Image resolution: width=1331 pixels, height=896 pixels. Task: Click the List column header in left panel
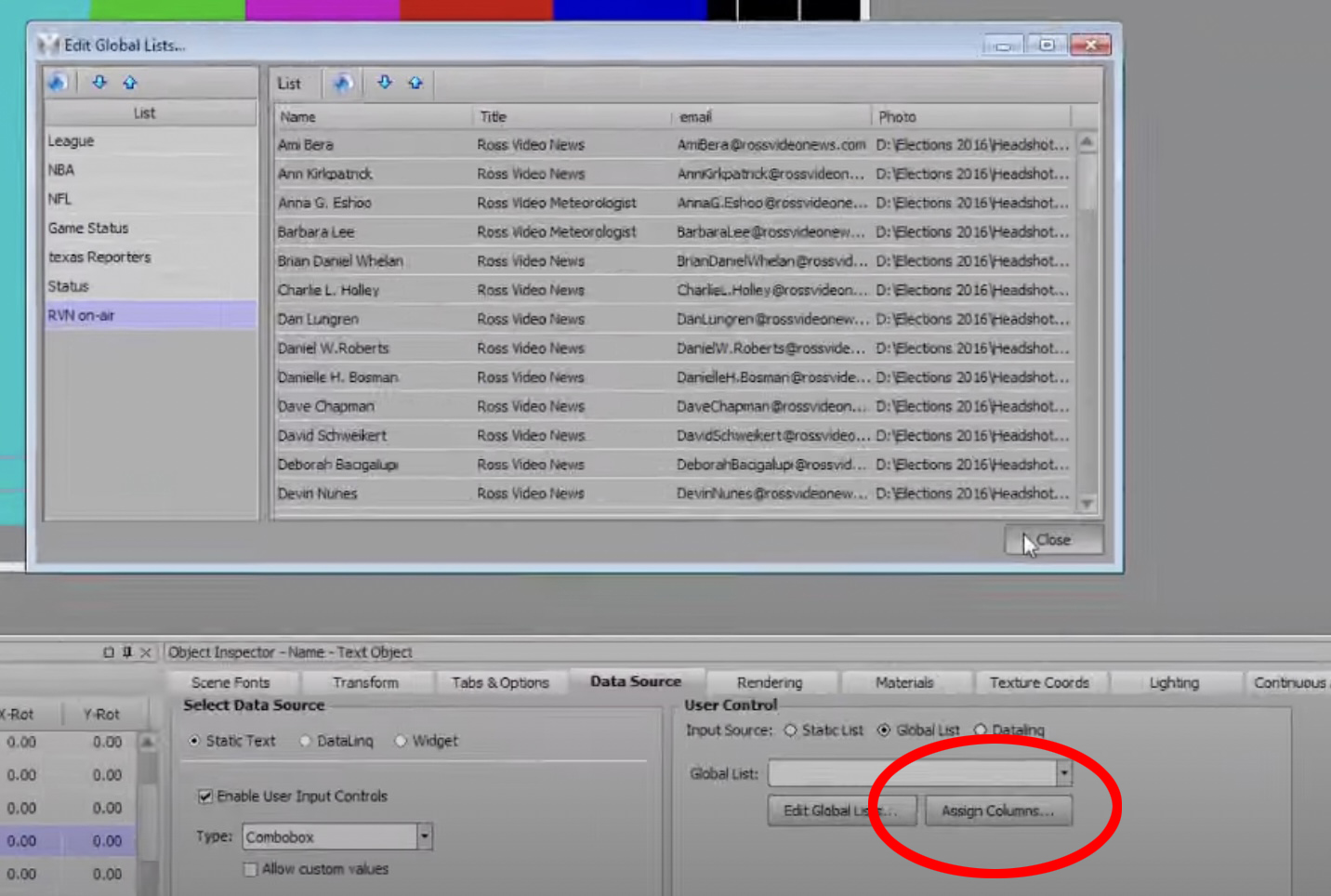pyautogui.click(x=151, y=113)
